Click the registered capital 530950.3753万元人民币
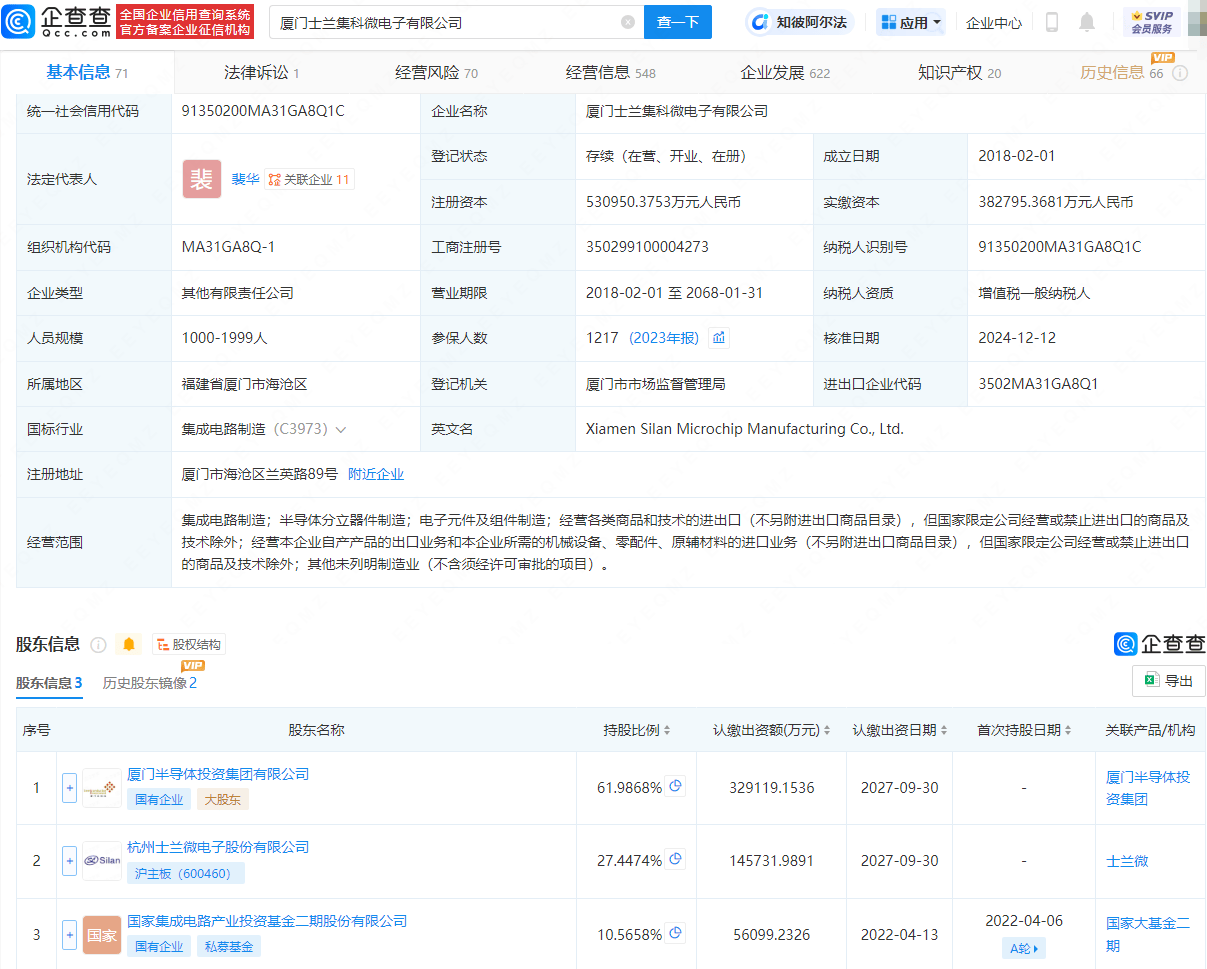Viewport: 1207px width, 969px height. (664, 202)
